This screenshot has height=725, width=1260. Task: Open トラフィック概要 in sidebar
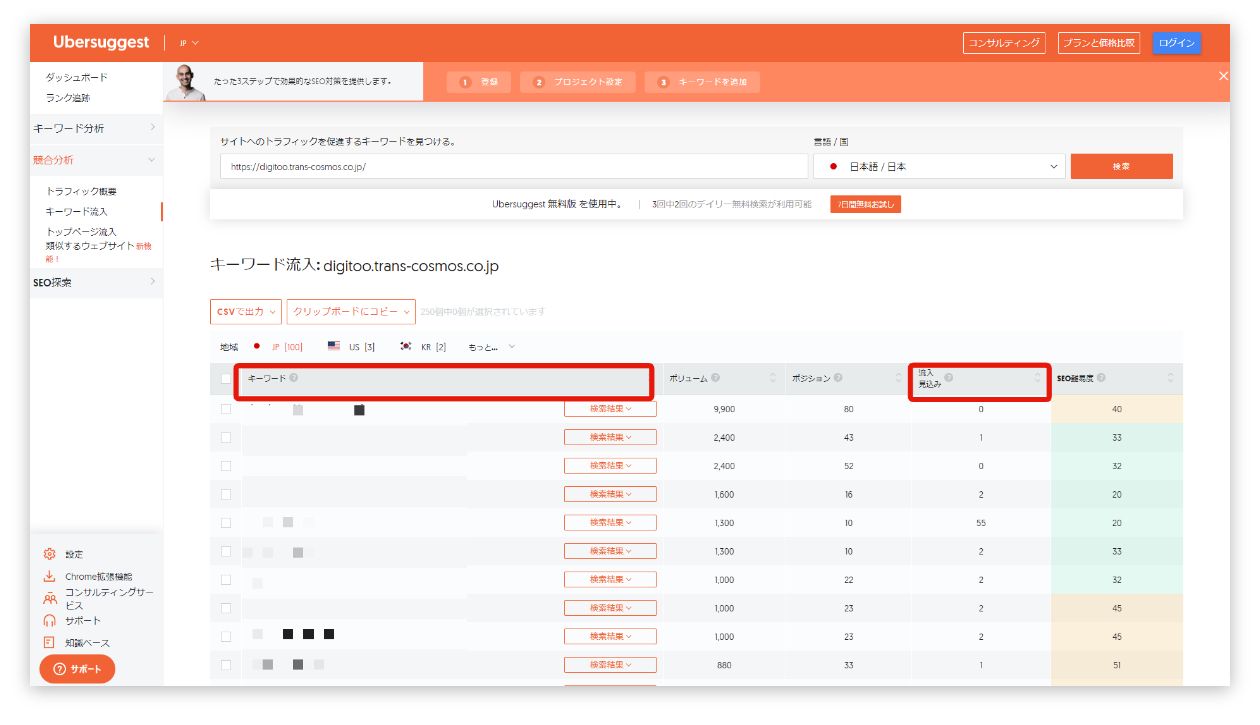click(x=82, y=191)
